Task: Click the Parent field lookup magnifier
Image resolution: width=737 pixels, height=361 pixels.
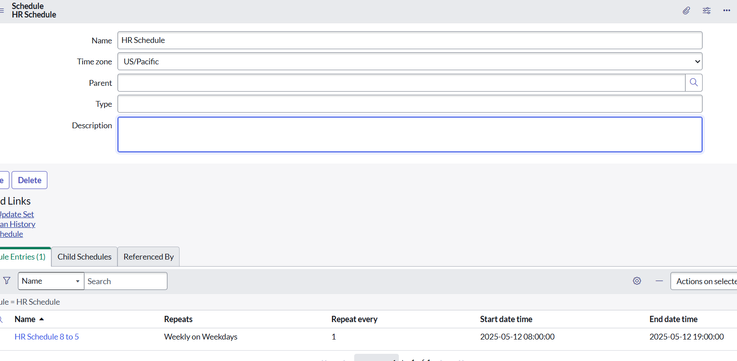Action: pos(694,83)
